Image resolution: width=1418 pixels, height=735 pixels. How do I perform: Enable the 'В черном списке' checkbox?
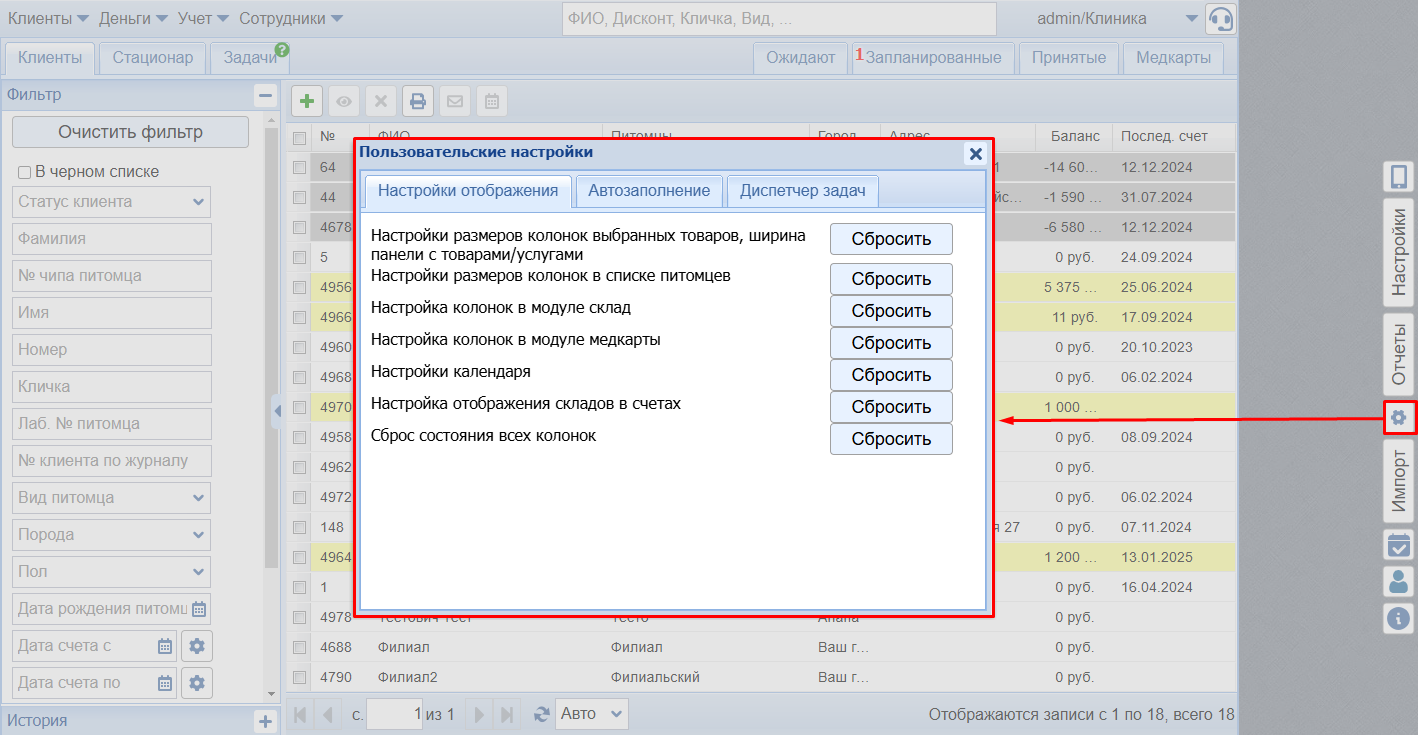pyautogui.click(x=25, y=172)
